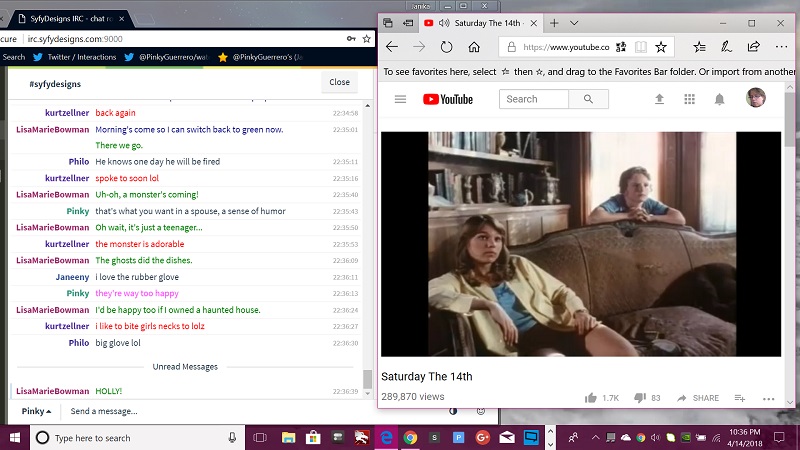Open the YouTube hamburger guide menu
The height and width of the screenshot is (450, 800).
coord(401,99)
